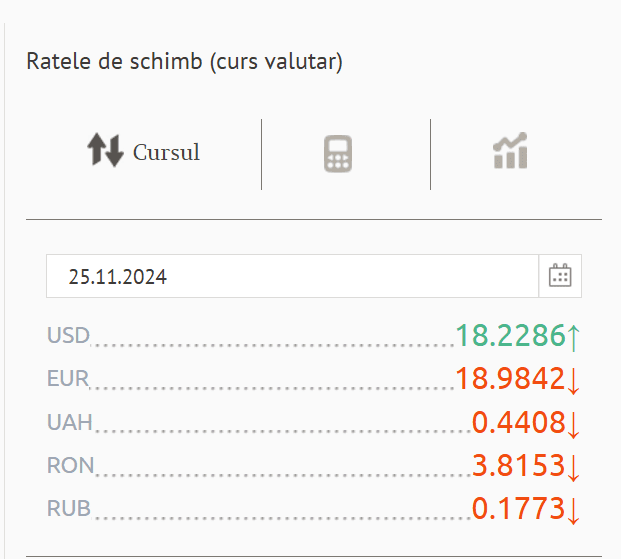Click the UAH currency label
Viewport: 621px width, 559px height.
click(70, 422)
